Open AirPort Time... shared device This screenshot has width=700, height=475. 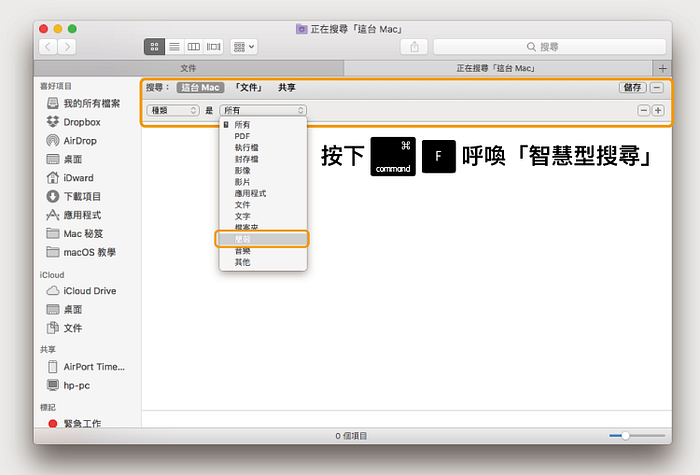click(x=86, y=367)
